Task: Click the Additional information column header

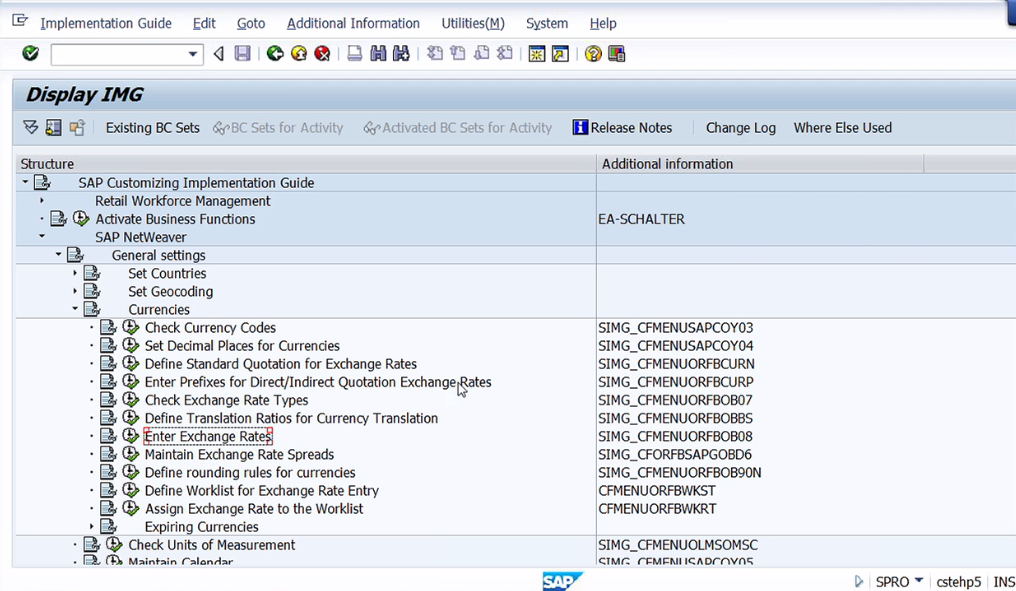Action: point(760,164)
